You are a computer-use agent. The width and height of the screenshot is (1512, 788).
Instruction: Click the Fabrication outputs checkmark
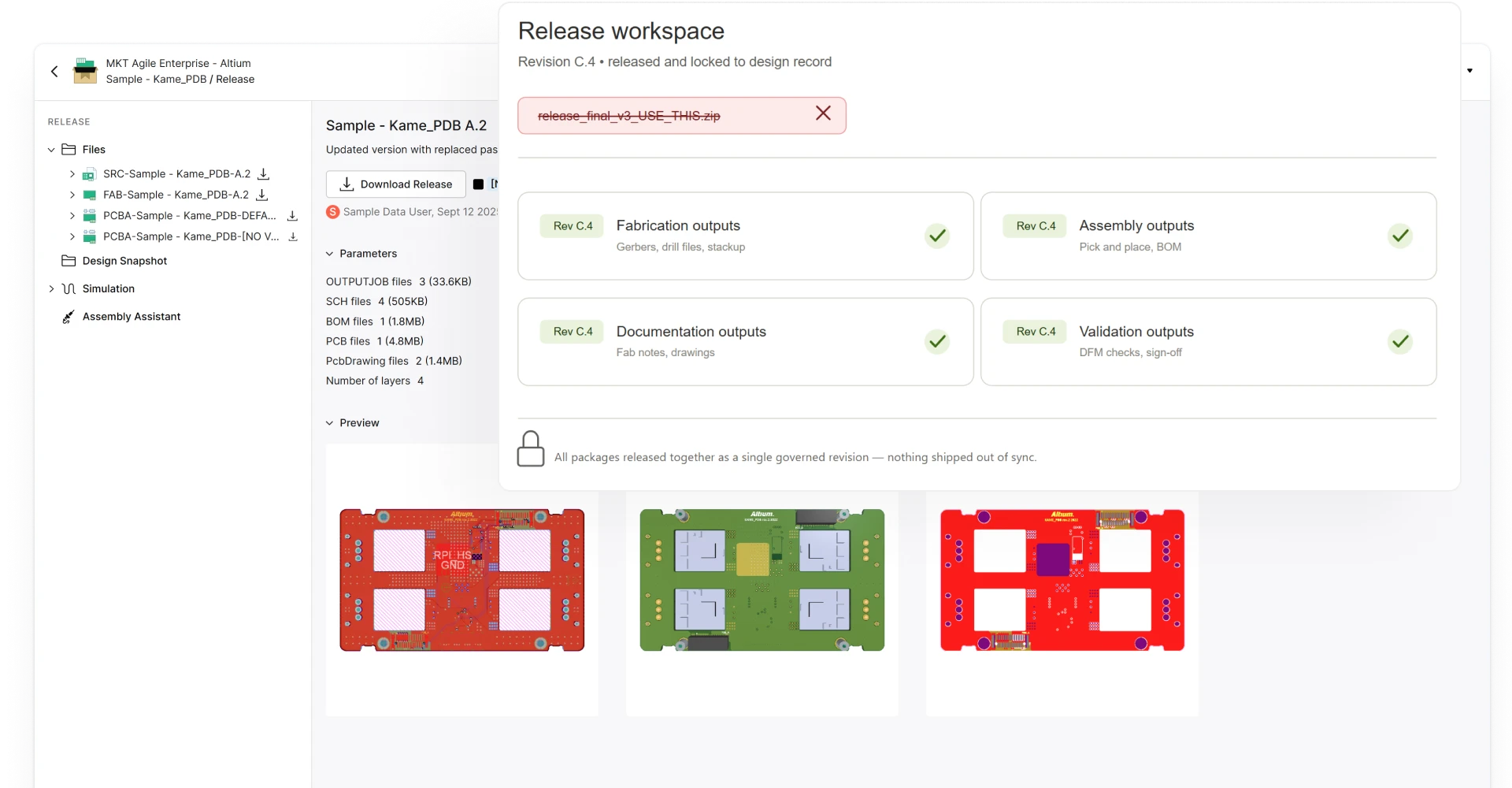click(937, 236)
